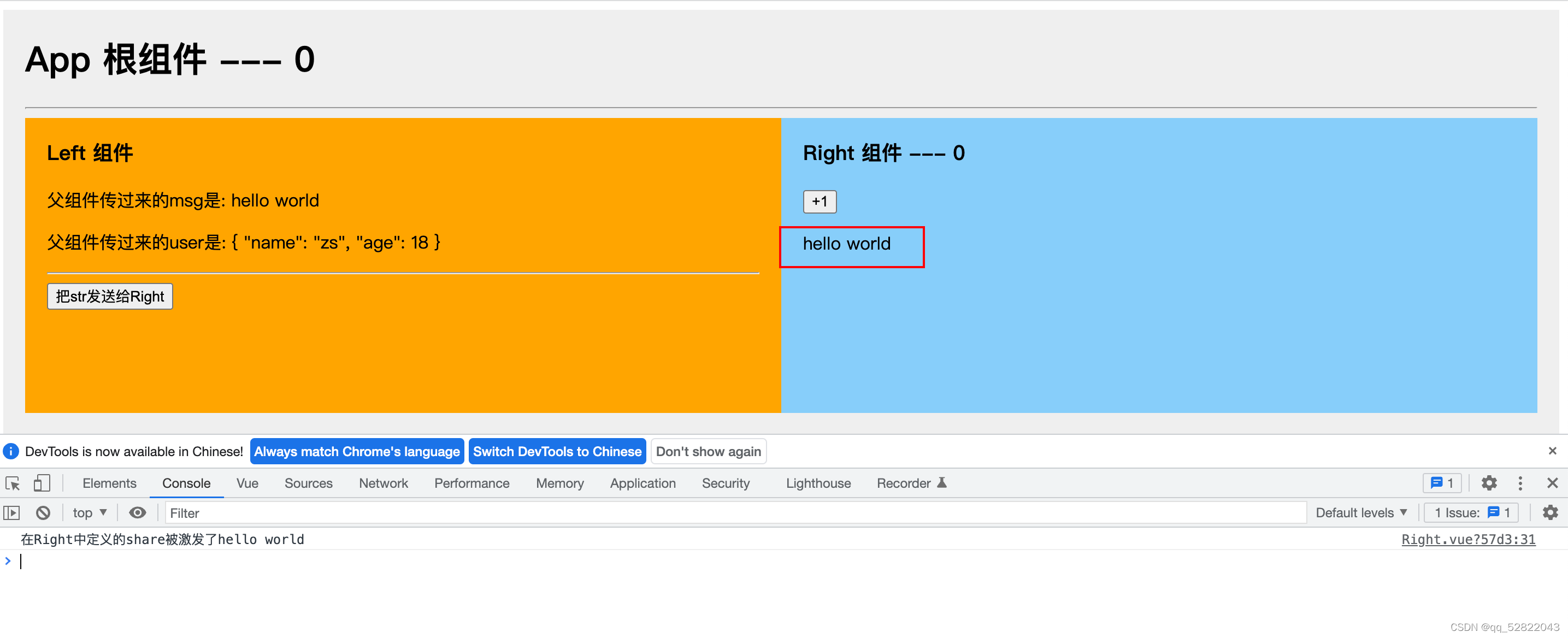Open the 1 Issue indicator

pyautogui.click(x=1471, y=513)
